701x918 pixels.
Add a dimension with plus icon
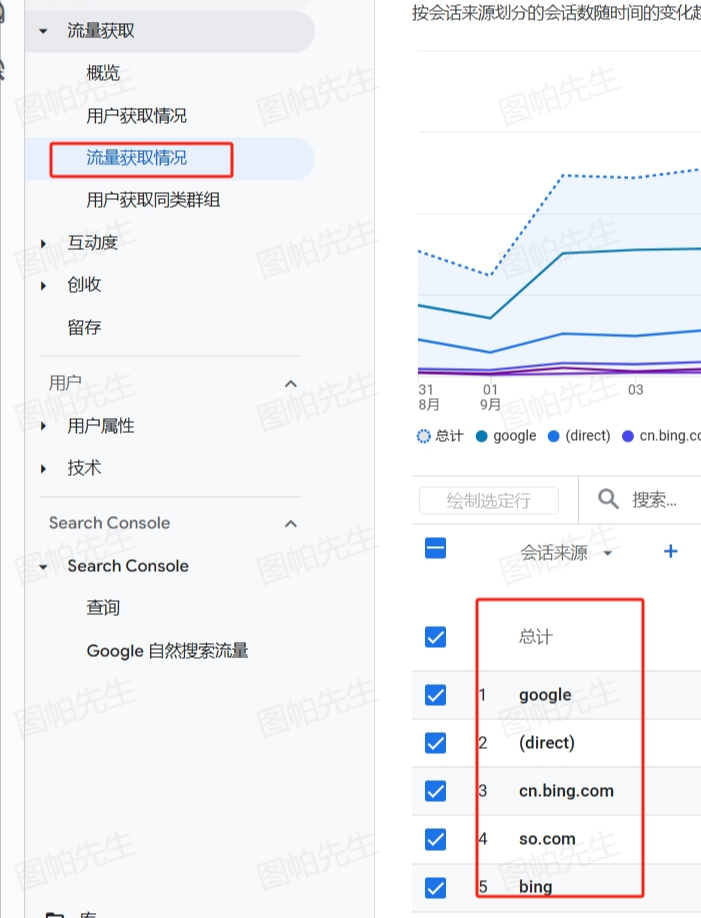(x=671, y=551)
